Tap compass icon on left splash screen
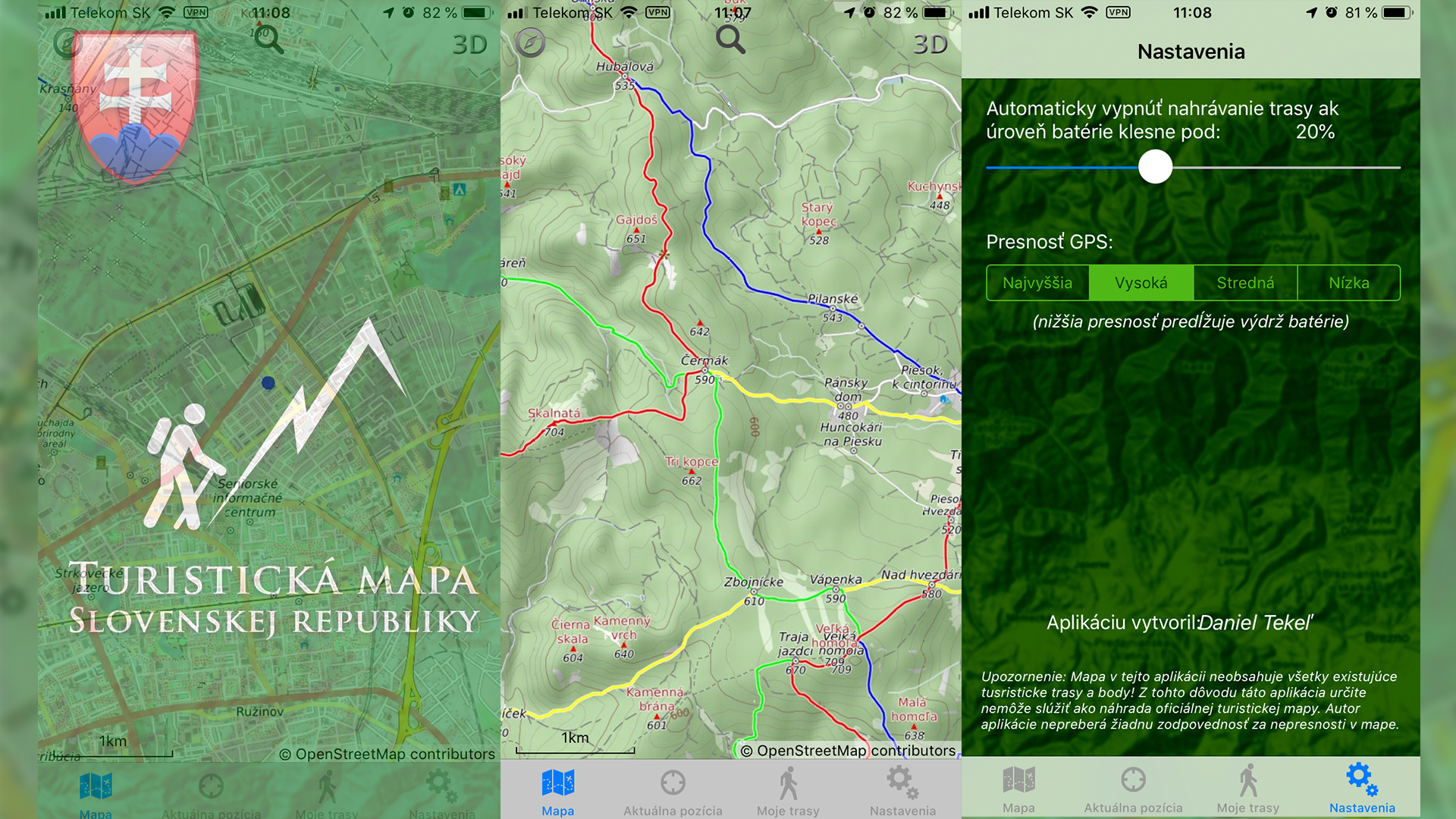 (68, 43)
